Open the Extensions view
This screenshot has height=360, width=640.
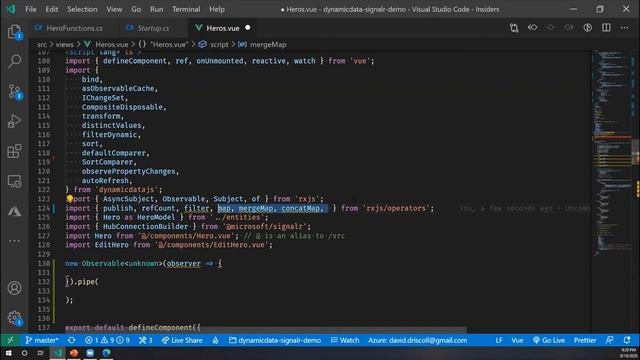point(14,151)
